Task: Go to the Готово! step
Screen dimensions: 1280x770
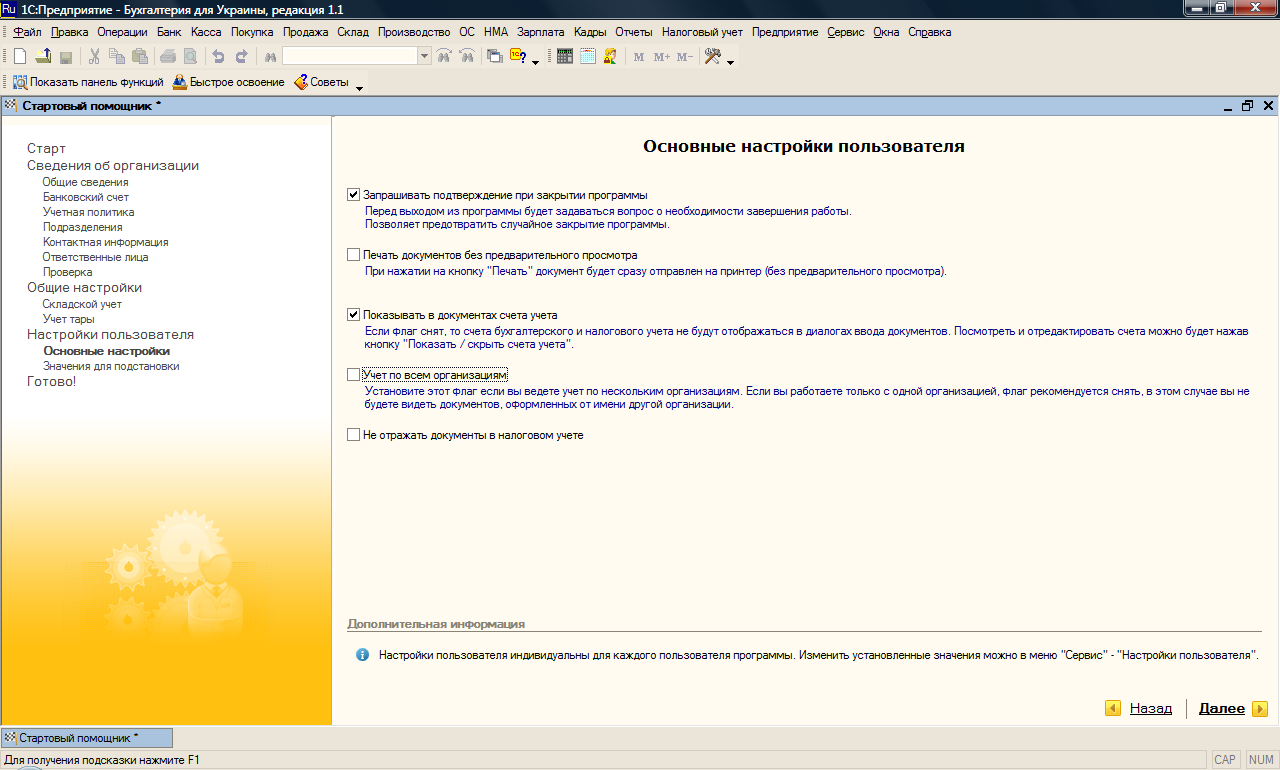Action: pyautogui.click(x=51, y=382)
